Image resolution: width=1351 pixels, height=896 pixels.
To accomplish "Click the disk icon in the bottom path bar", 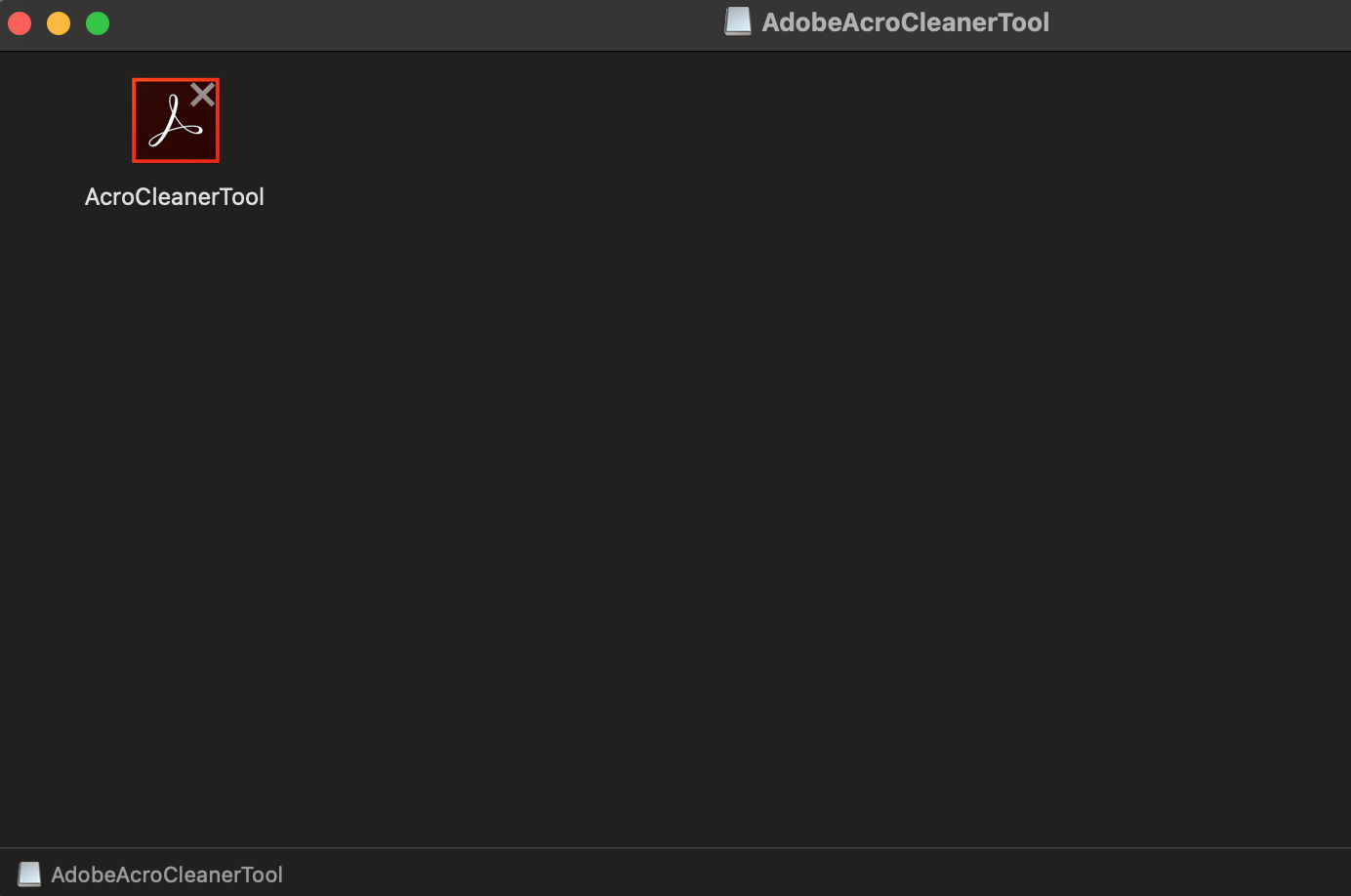I will point(29,874).
